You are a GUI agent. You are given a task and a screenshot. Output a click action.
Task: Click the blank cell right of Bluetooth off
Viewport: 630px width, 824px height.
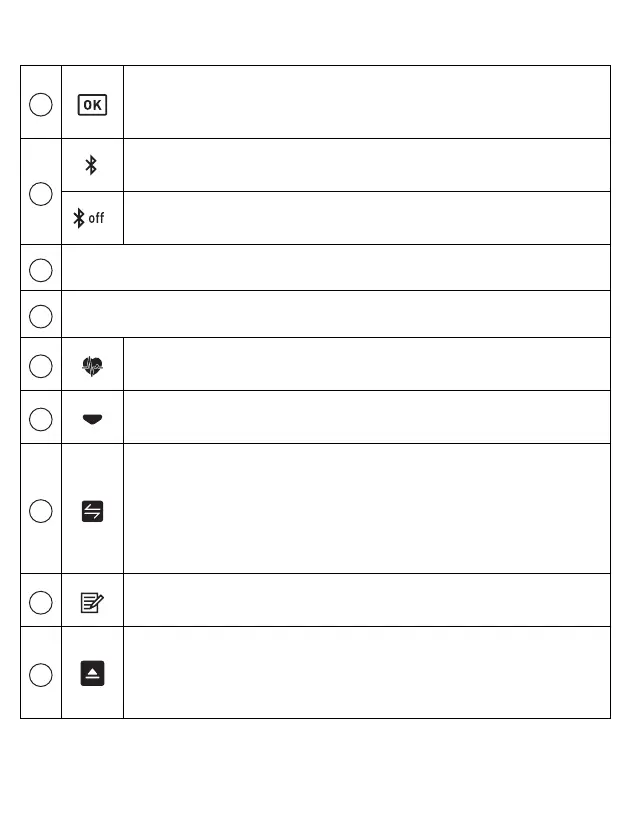pyautogui.click(x=366, y=218)
